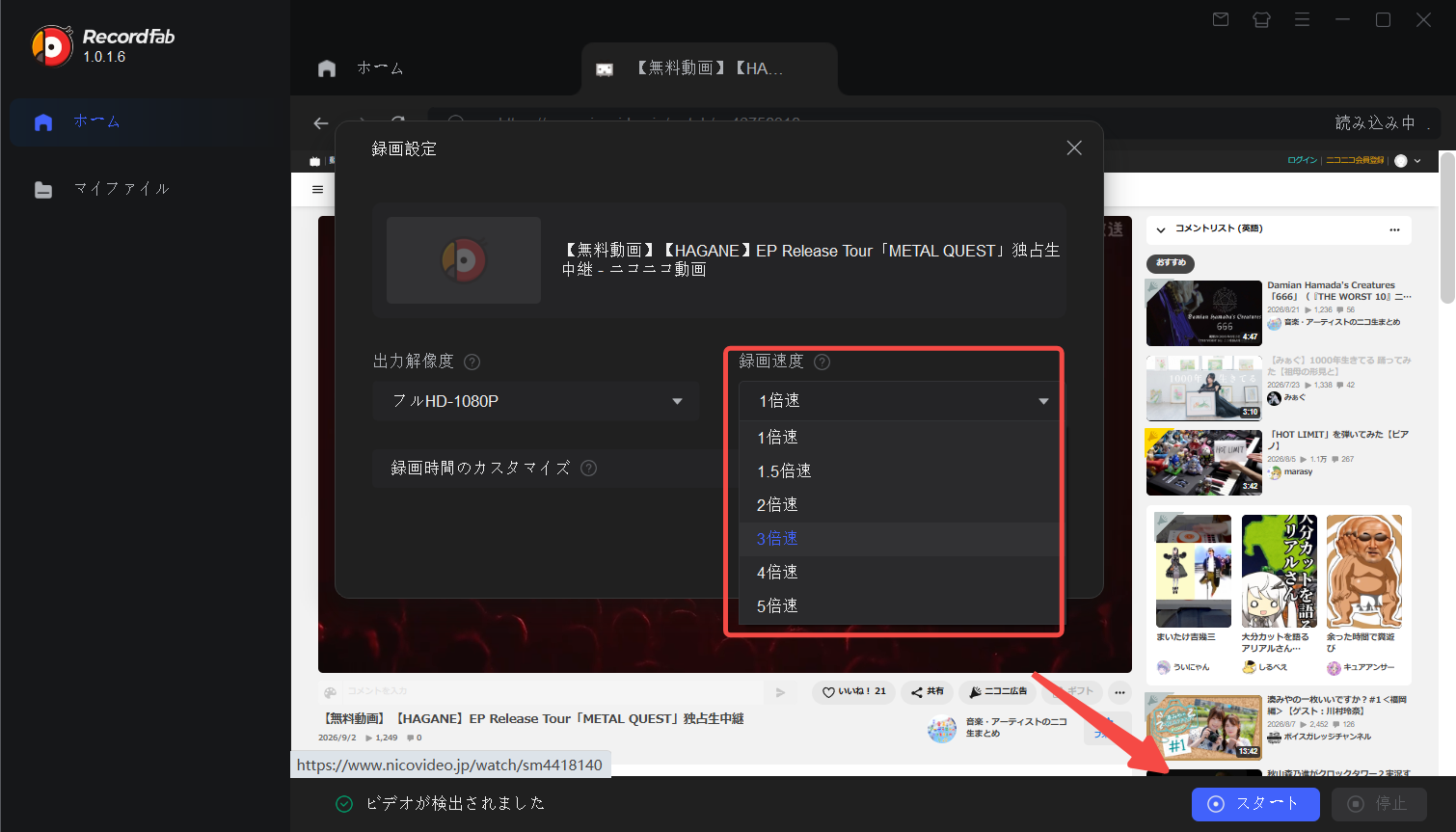Viewport: 1456px width, 832px height.
Task: Click the ニコニコ会員登録 link
Action: point(1355,161)
